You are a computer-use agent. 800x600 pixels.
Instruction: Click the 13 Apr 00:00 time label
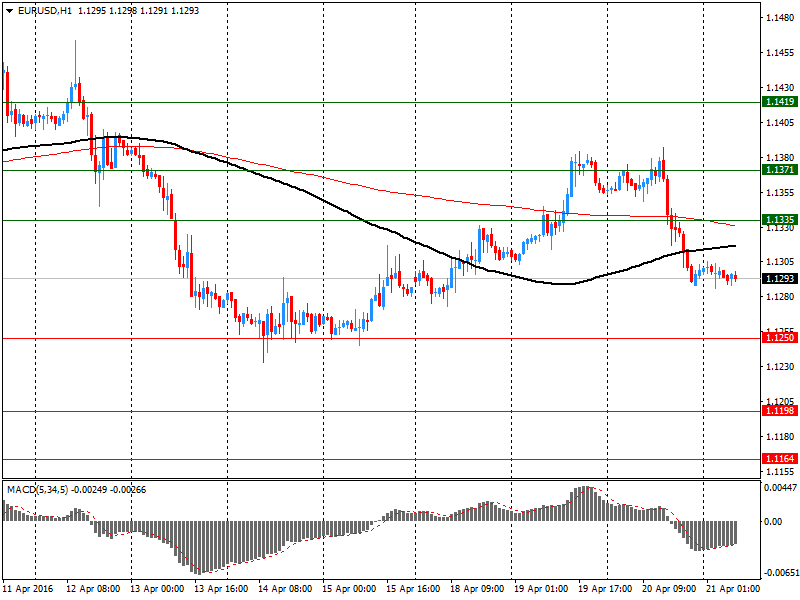pos(157,589)
